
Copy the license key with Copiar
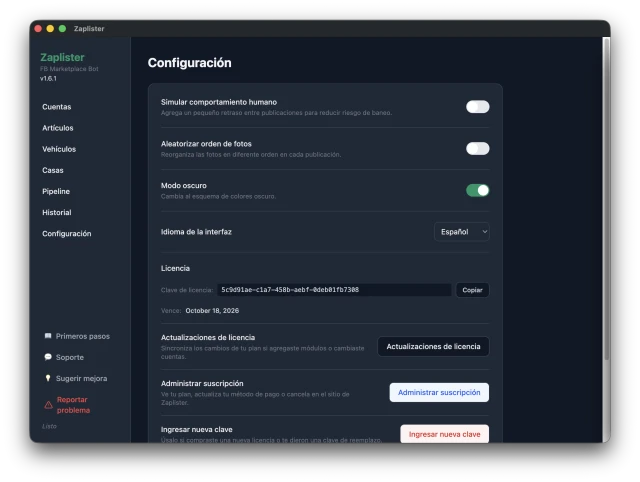click(x=472, y=290)
